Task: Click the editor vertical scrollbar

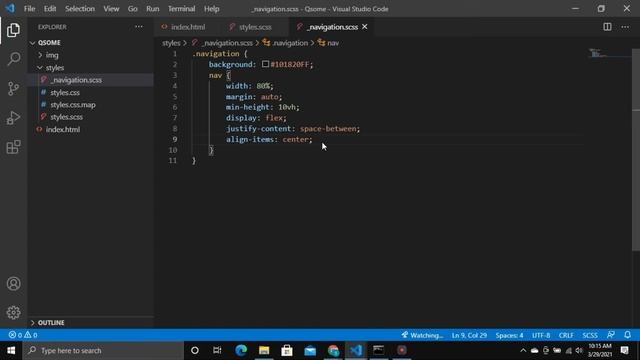Action: pyautogui.click(x=636, y=151)
